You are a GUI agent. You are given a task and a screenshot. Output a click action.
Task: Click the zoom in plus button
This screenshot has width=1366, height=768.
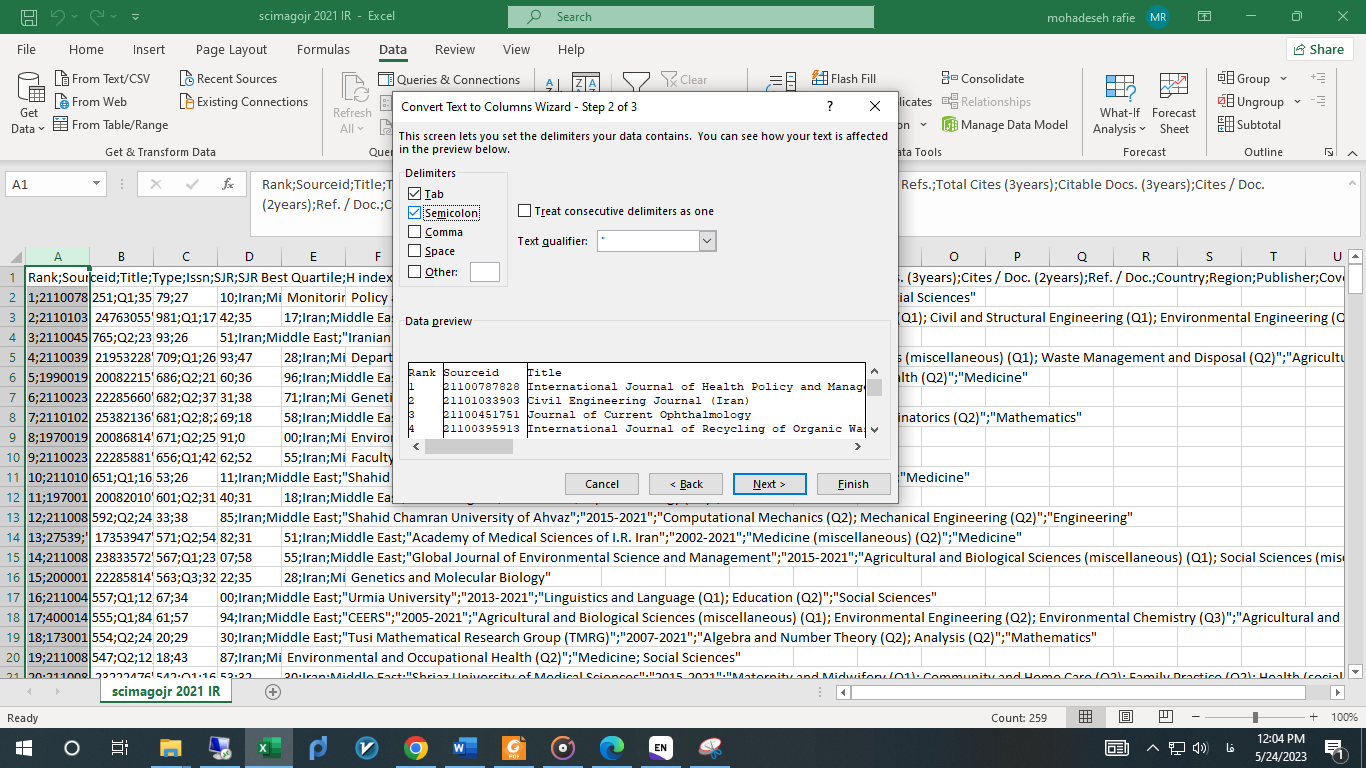1312,717
